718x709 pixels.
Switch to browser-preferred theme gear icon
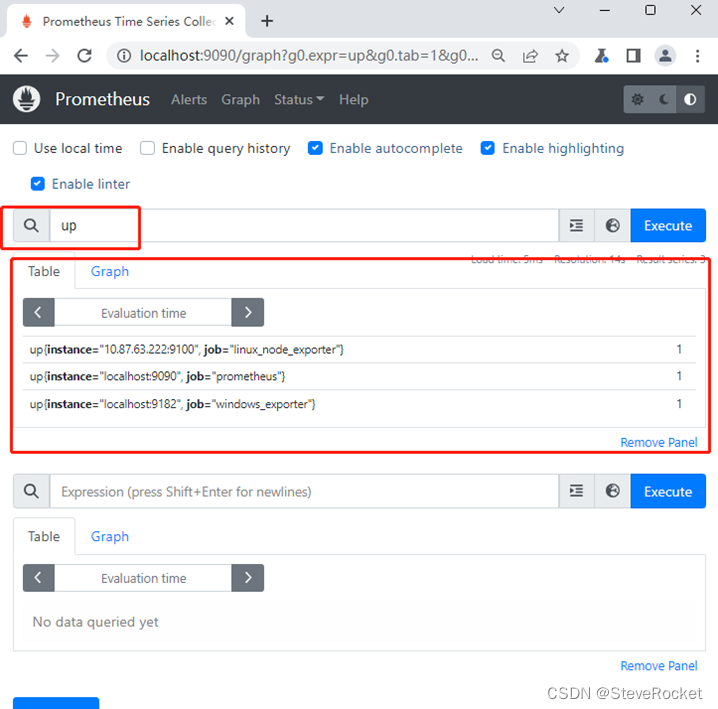pyautogui.click(x=637, y=99)
